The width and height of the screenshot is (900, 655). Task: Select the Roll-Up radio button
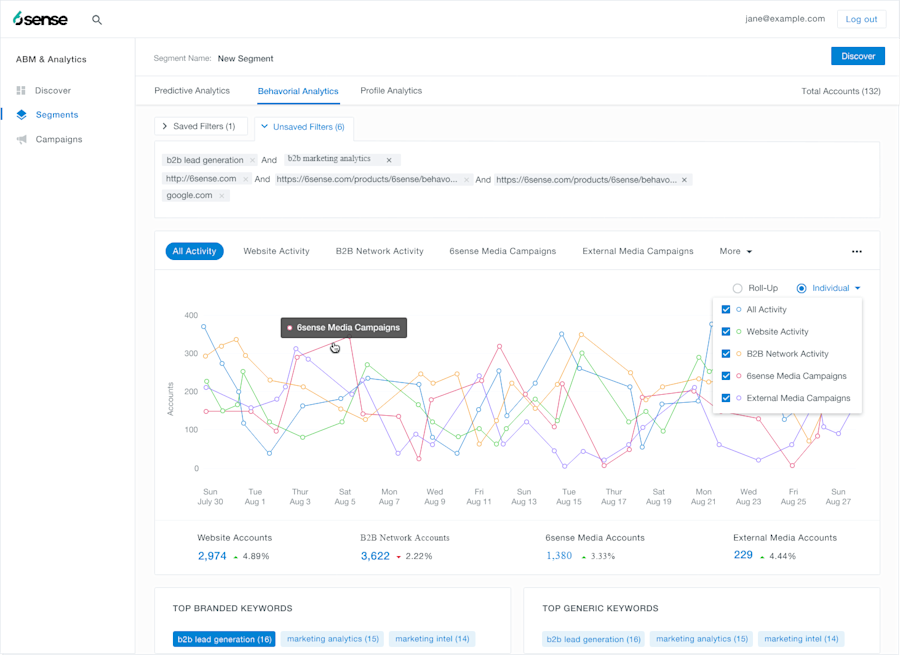pyautogui.click(x=738, y=288)
